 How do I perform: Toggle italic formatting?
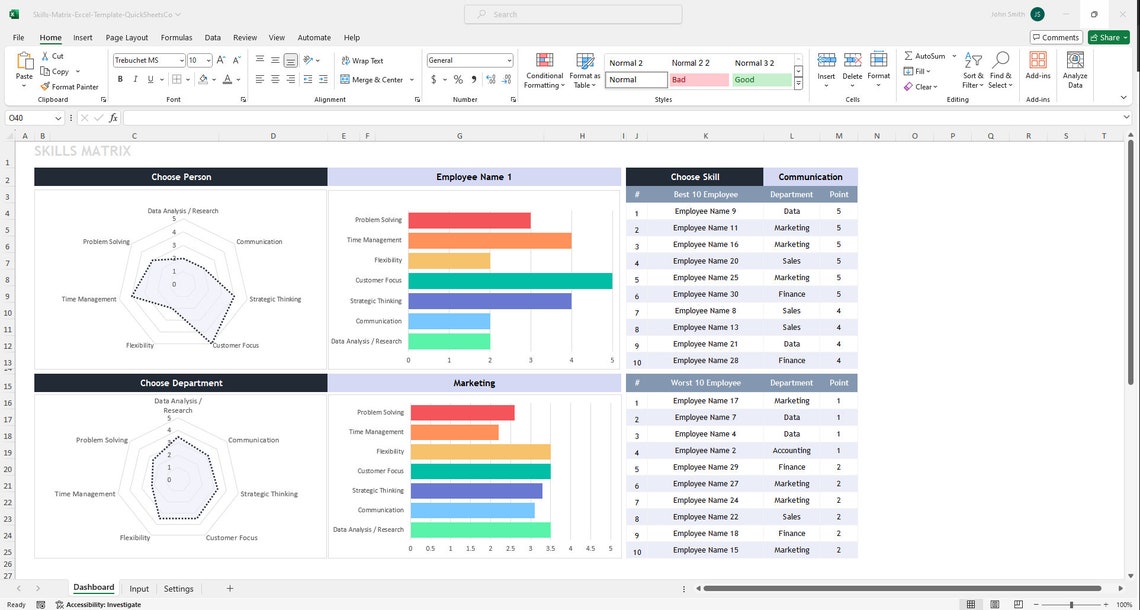click(134, 79)
